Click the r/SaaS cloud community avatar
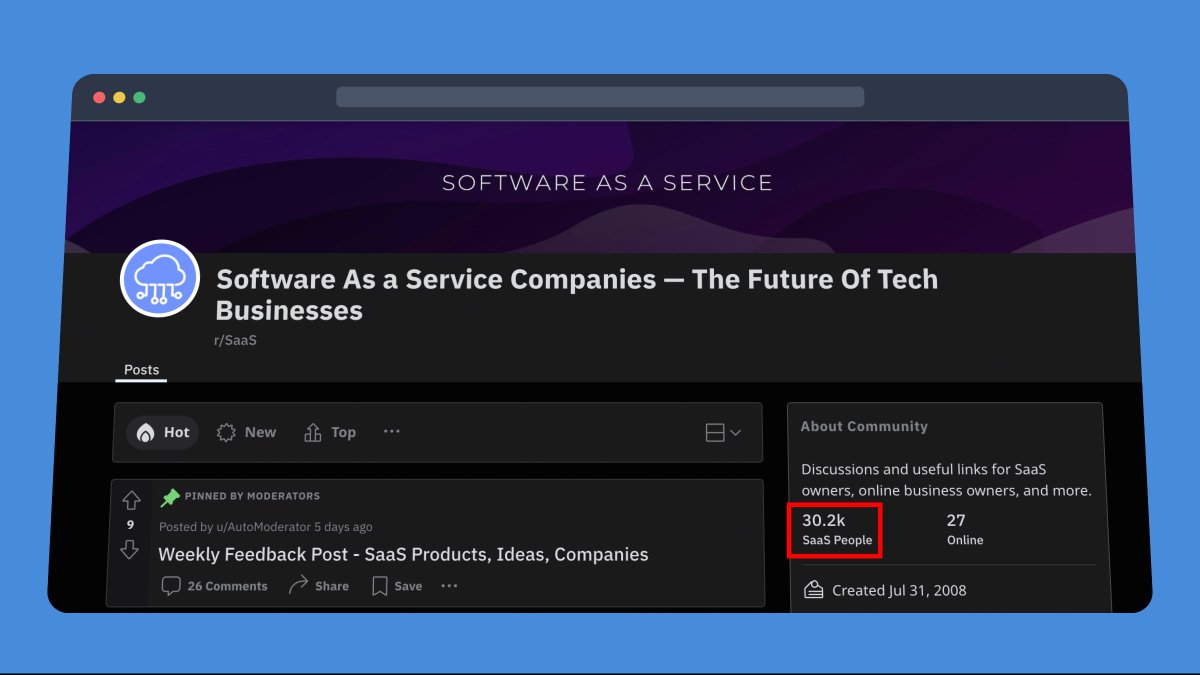 [160, 279]
